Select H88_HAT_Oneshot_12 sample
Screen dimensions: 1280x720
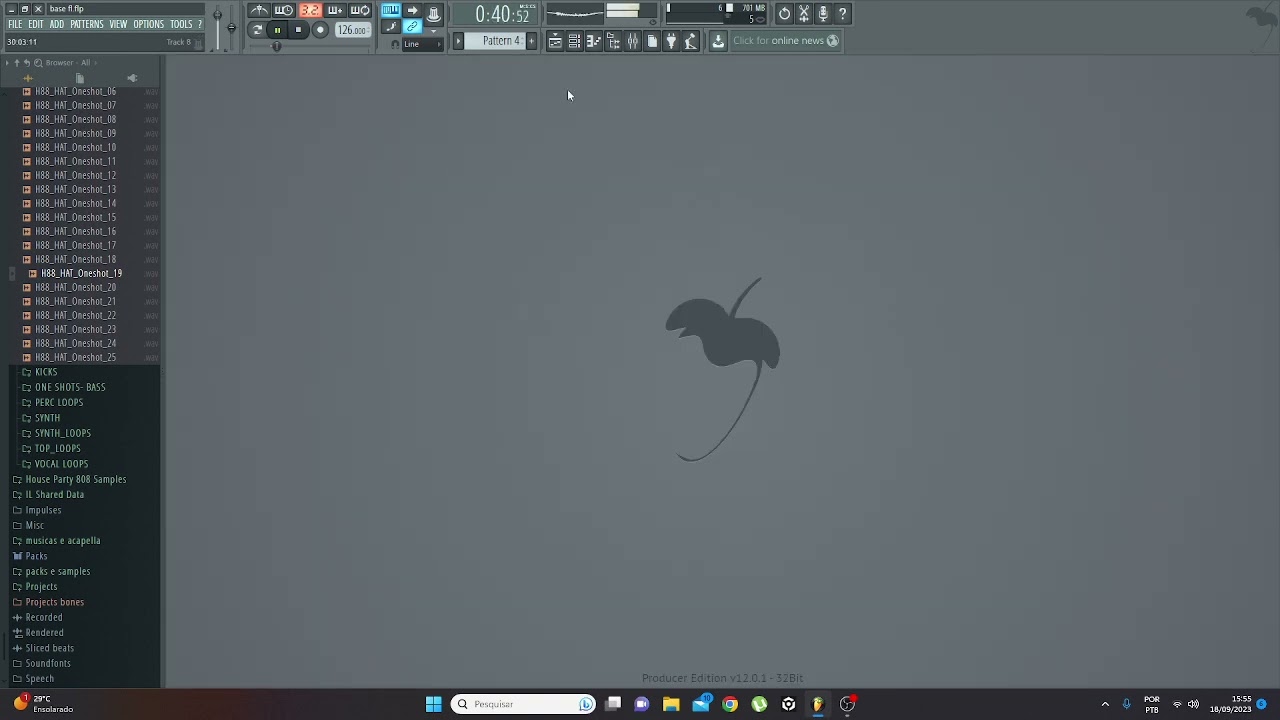[x=76, y=175]
